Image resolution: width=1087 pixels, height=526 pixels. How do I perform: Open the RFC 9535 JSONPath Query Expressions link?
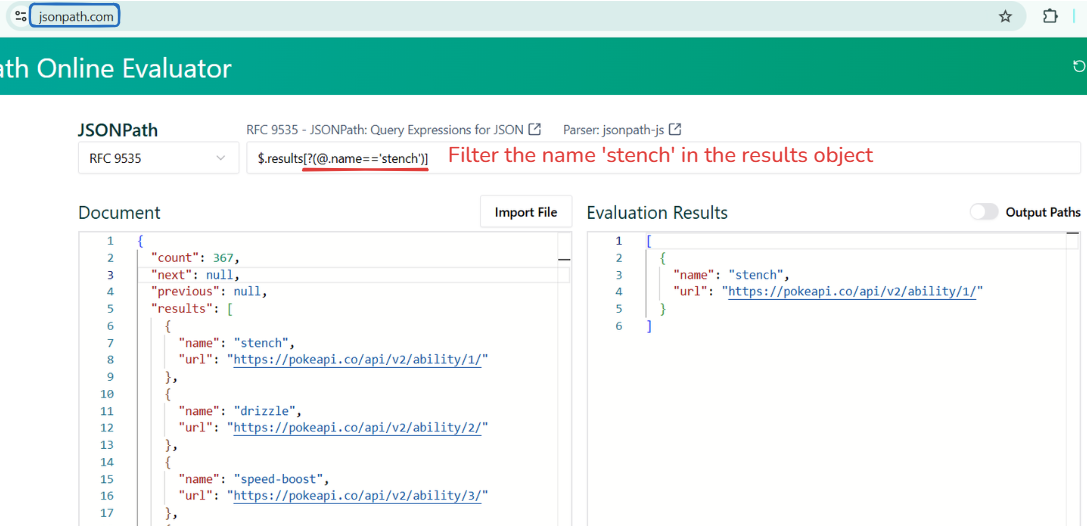[x=385, y=129]
